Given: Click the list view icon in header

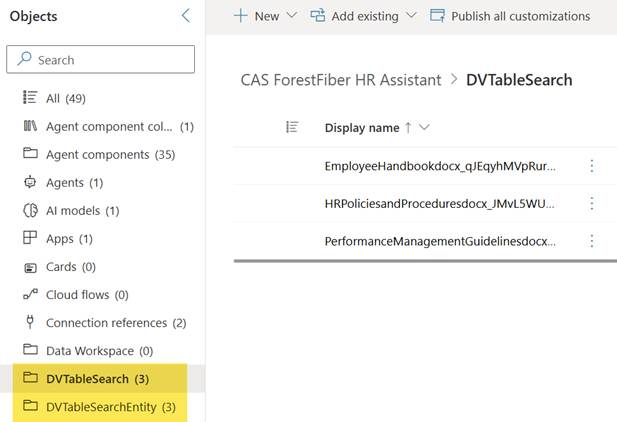Looking at the screenshot, I should pyautogui.click(x=292, y=127).
